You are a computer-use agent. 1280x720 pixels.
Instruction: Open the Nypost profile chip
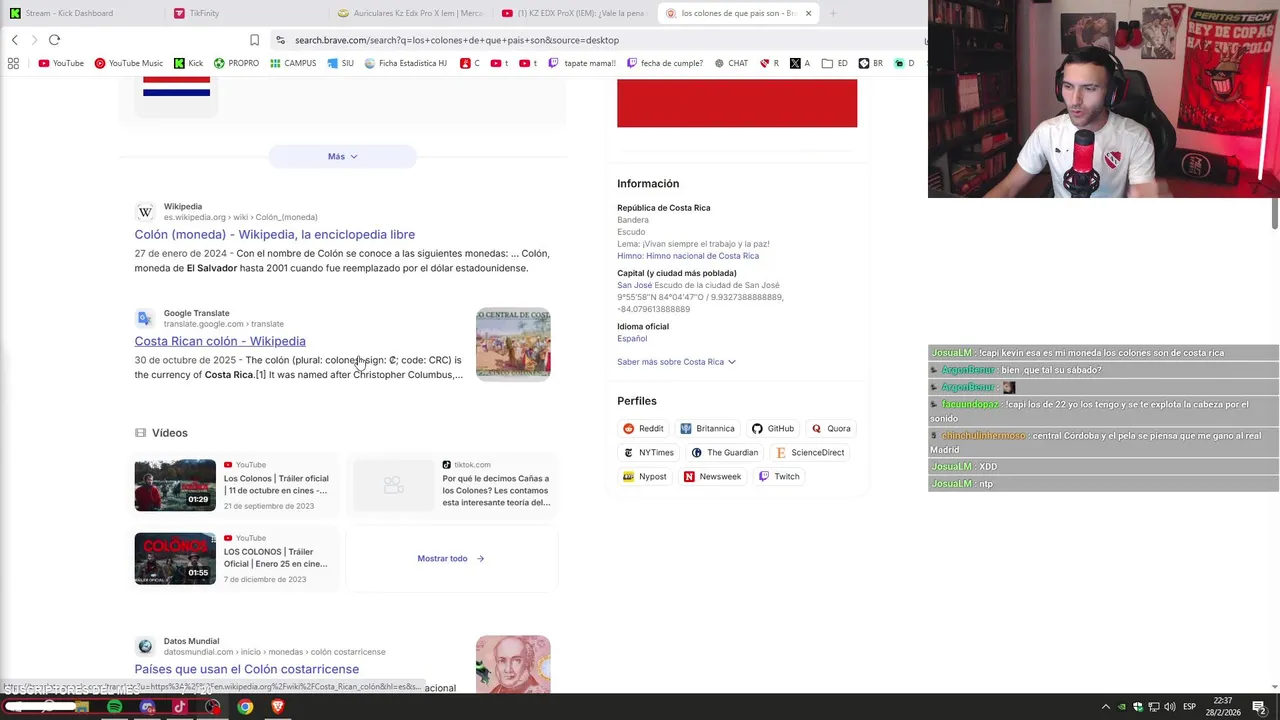point(644,476)
